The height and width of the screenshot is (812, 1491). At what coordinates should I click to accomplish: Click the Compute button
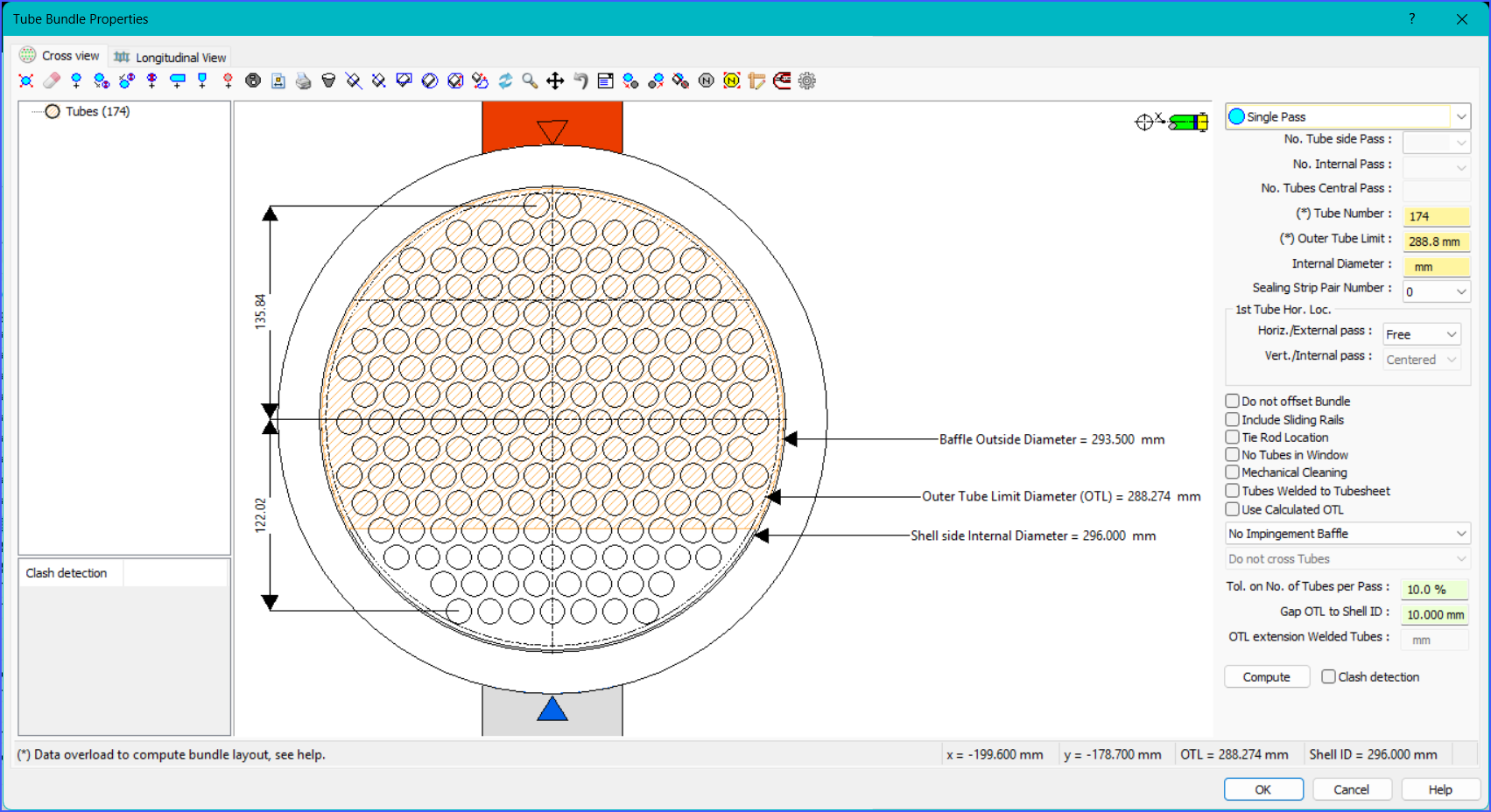tap(1266, 676)
